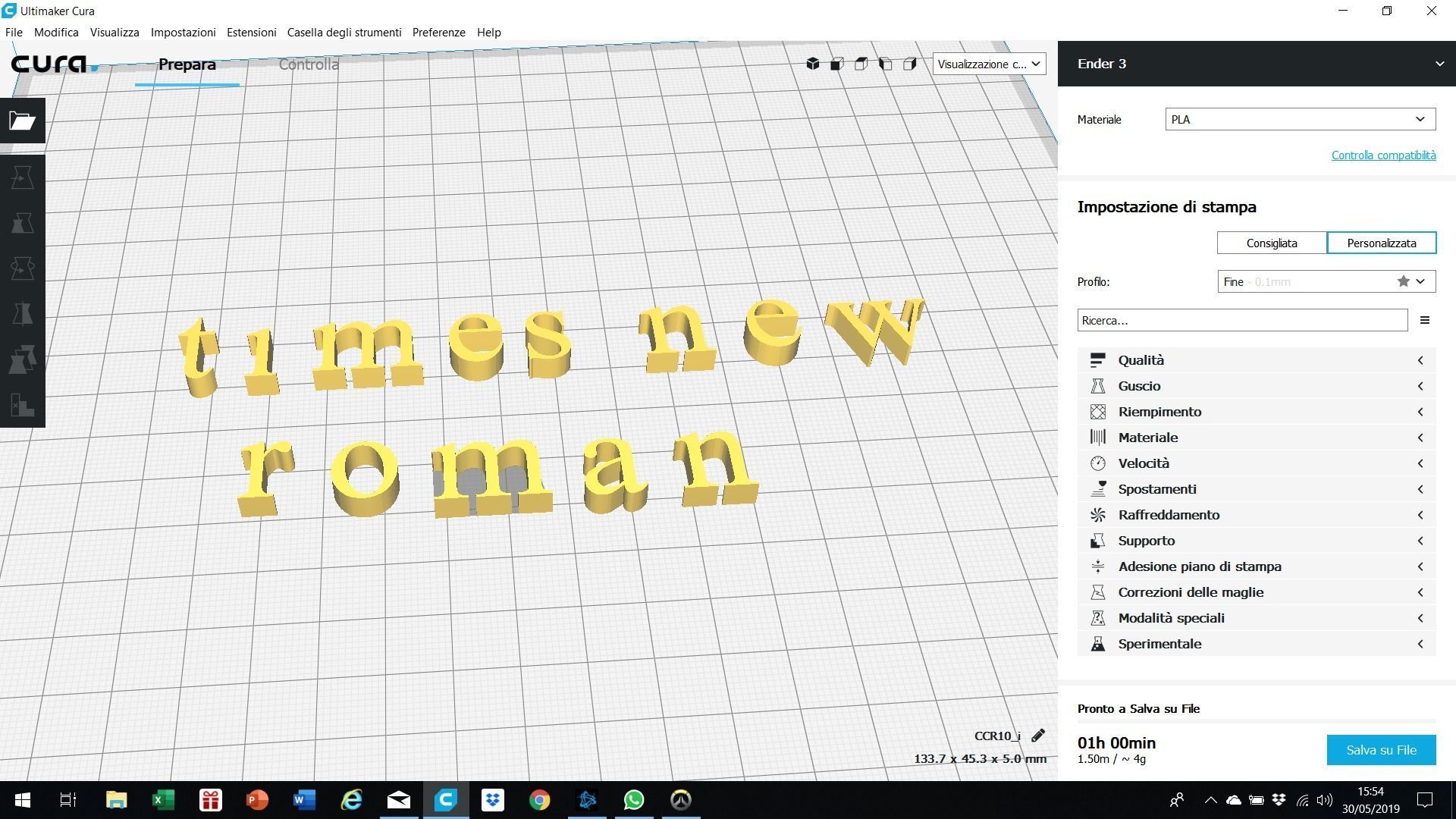Image resolution: width=1456 pixels, height=819 pixels.
Task: Open the Visualizzazione view mode dropdown
Action: pyautogui.click(x=989, y=64)
